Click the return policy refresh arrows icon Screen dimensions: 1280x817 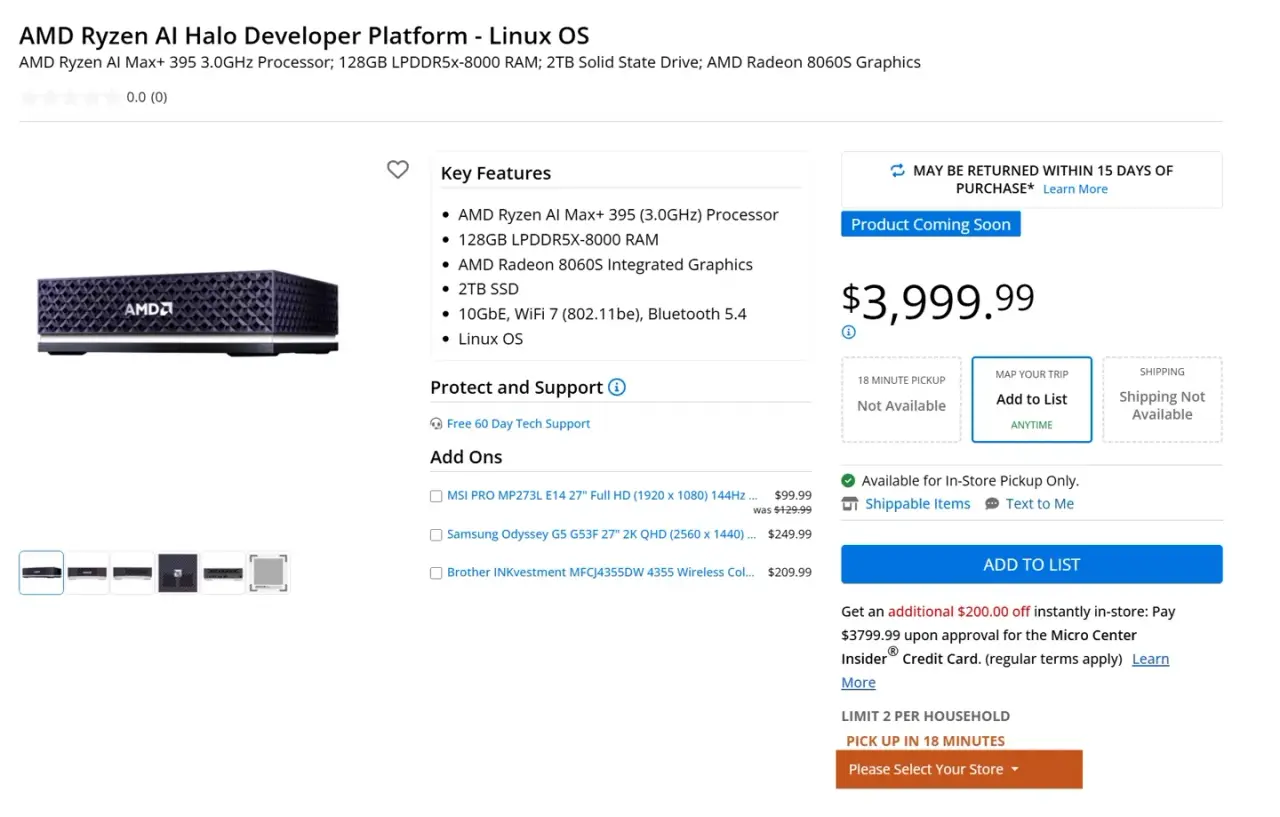[898, 171]
